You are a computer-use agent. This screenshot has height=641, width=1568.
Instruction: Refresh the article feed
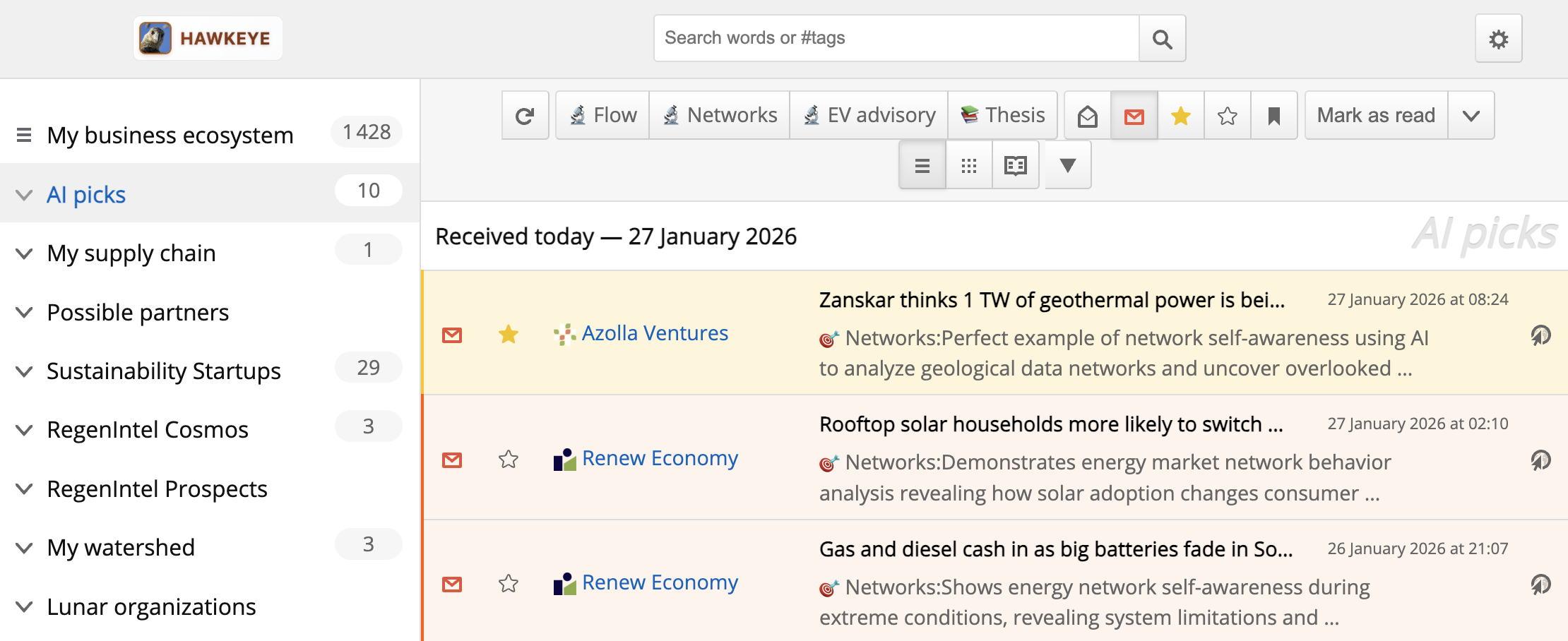(x=525, y=114)
